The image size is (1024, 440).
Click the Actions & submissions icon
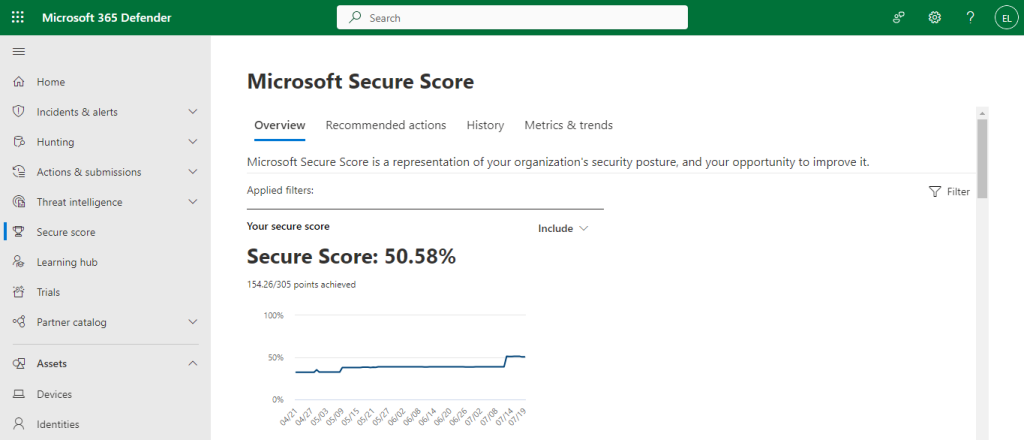click(19, 172)
